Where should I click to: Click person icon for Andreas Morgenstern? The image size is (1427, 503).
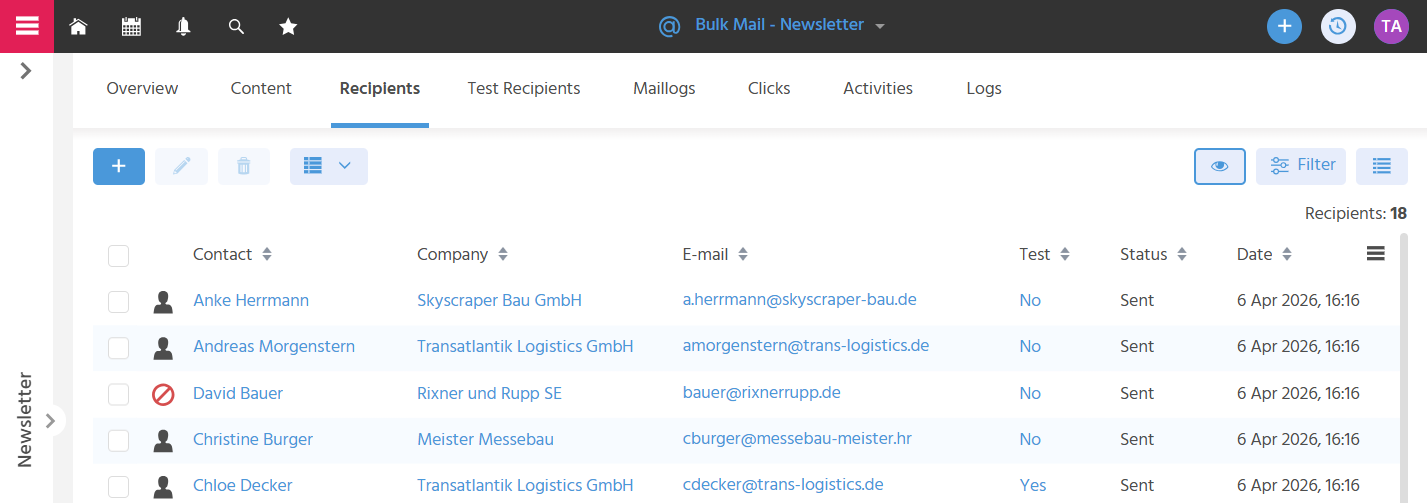point(163,347)
